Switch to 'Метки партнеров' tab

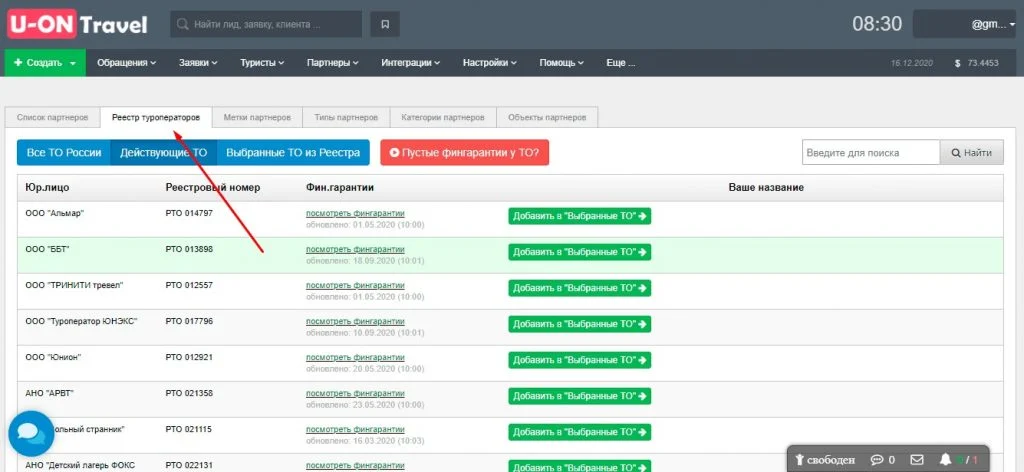[x=257, y=118]
